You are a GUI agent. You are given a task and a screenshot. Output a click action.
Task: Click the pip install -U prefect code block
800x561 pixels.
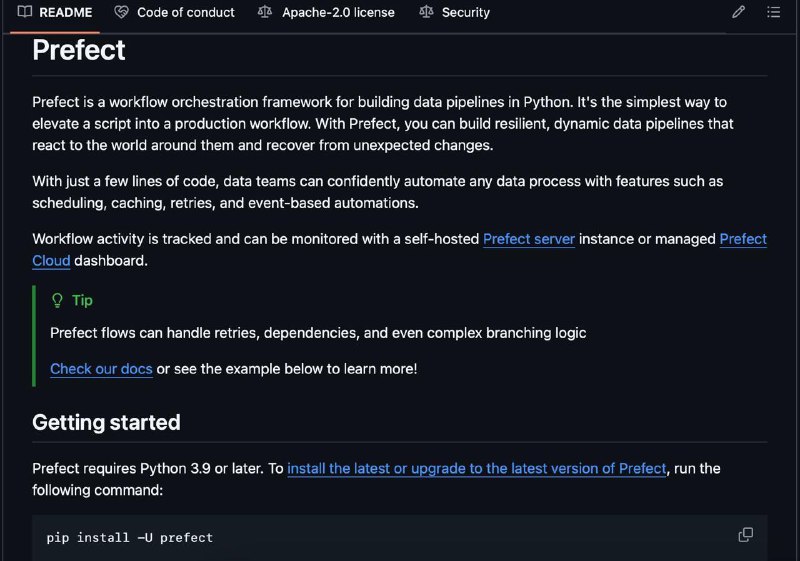pyautogui.click(x=399, y=538)
